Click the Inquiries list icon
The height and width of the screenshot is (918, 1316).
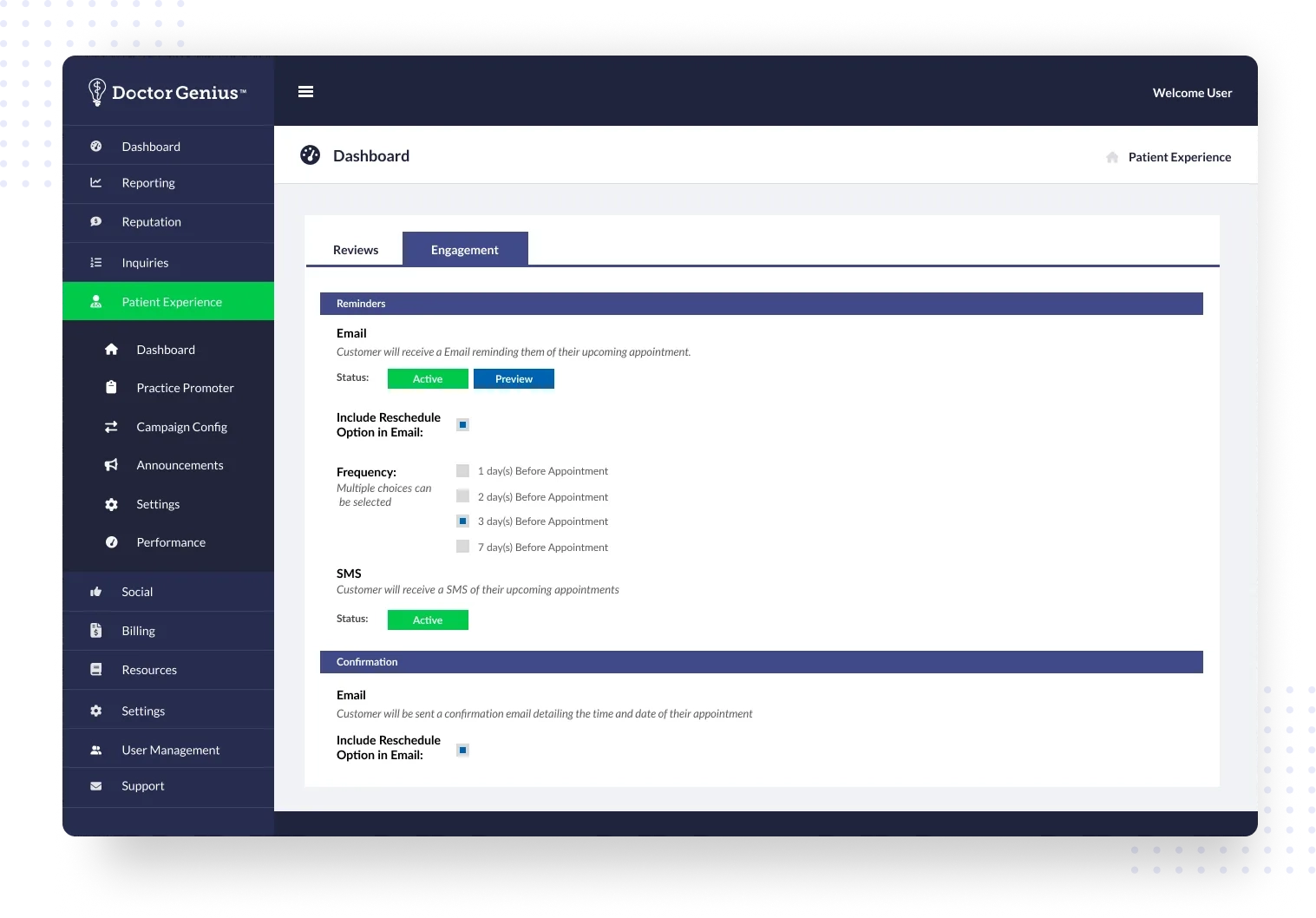tap(96, 263)
